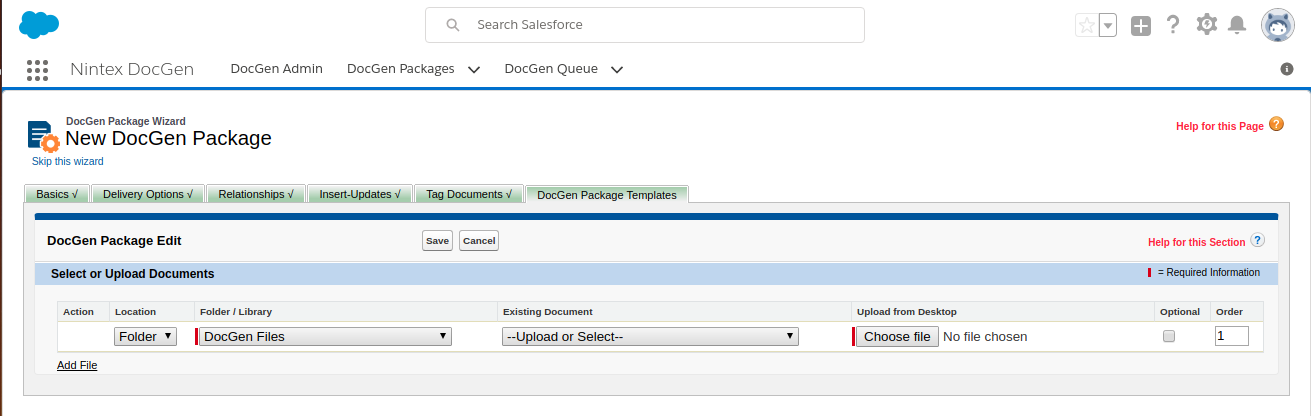Screen dimensions: 1311x416
Task: Open the global actions plus icon
Action: pos(1141,25)
